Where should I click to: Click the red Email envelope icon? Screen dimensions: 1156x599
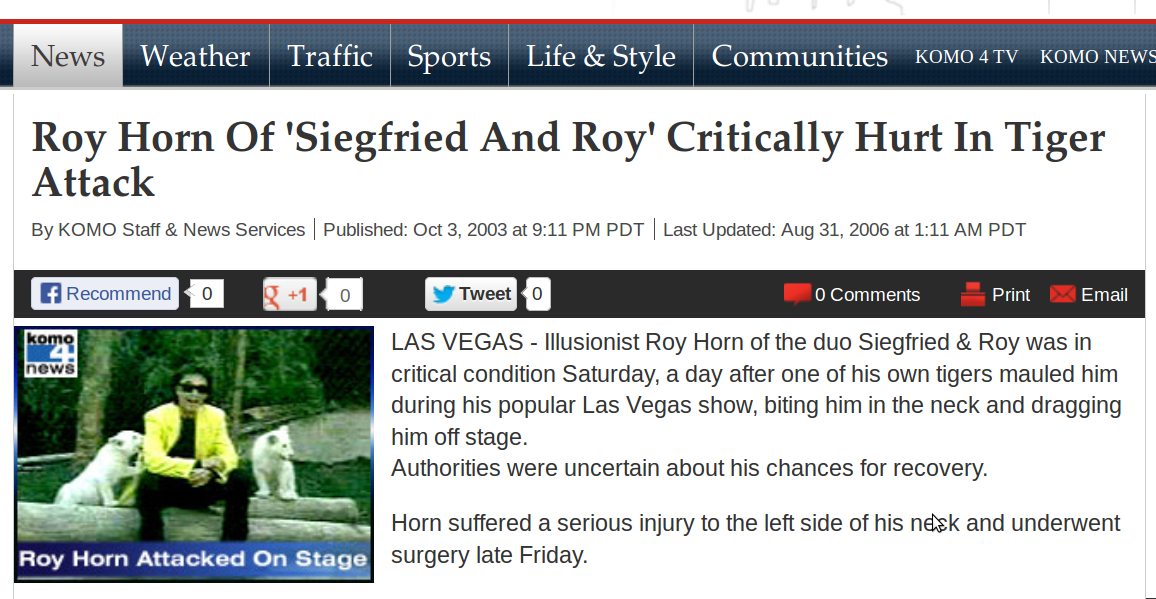[x=1062, y=294]
